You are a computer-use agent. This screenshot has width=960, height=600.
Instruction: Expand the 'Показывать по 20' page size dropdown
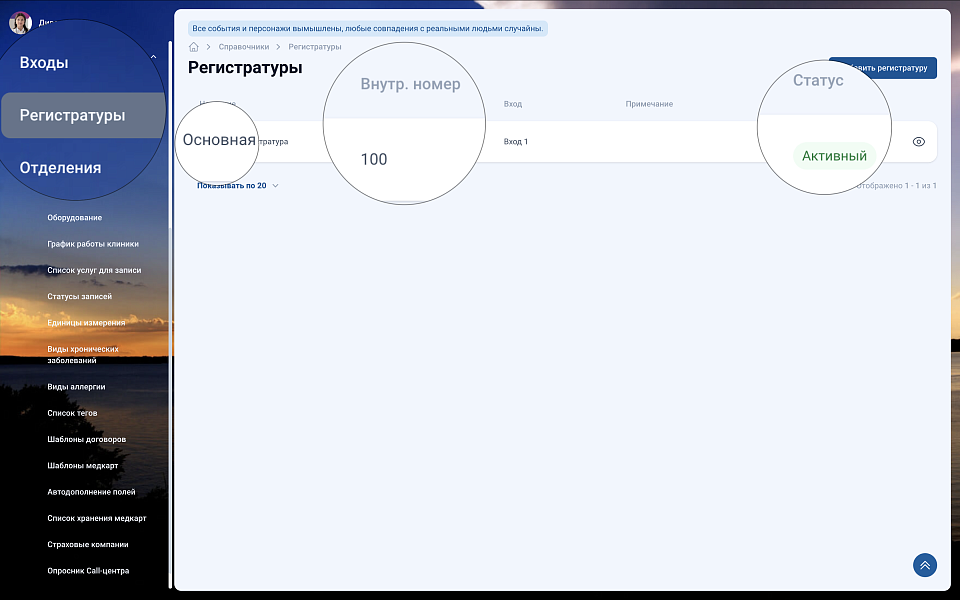point(238,185)
